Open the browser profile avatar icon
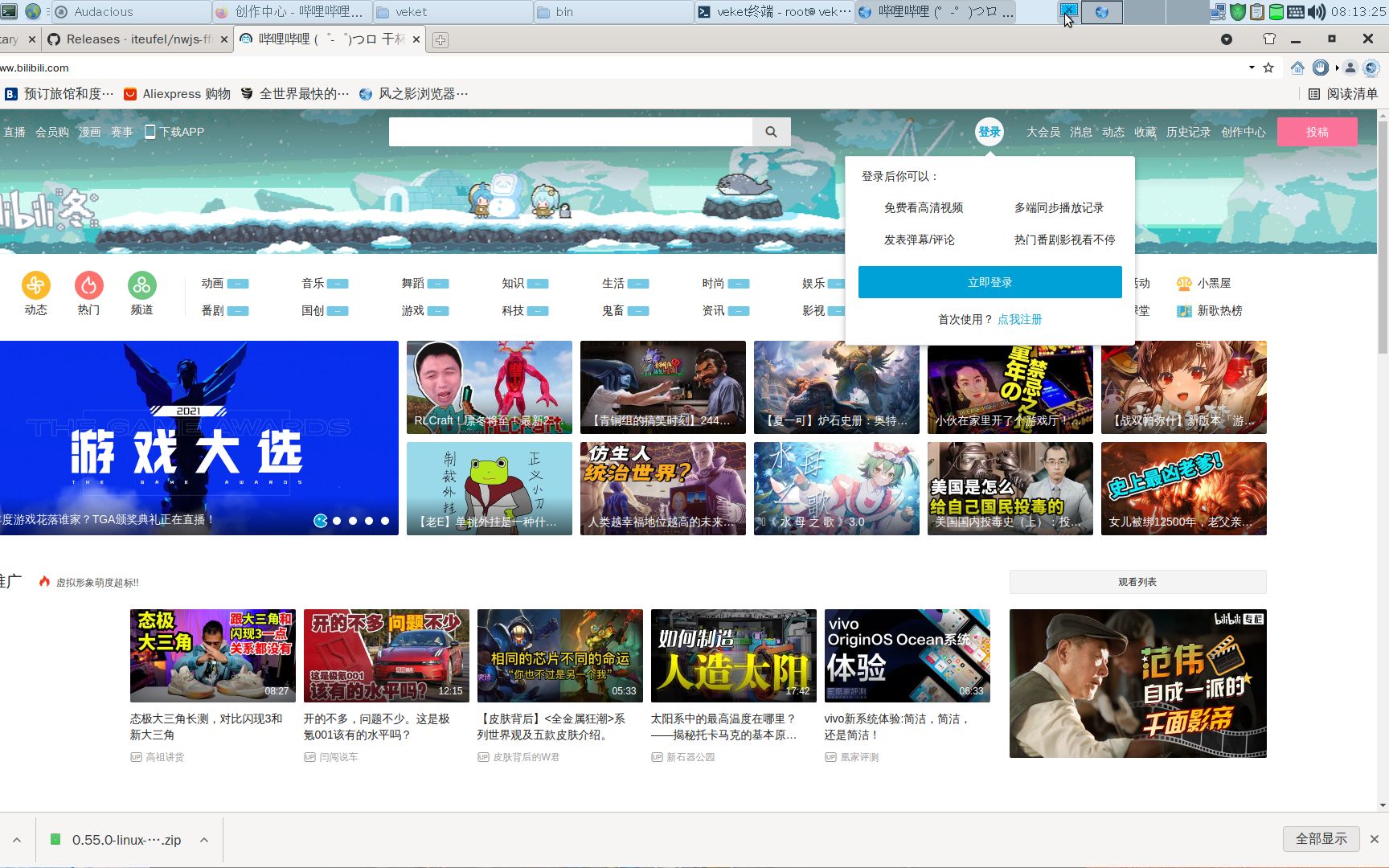The width and height of the screenshot is (1389, 868). 1350,68
